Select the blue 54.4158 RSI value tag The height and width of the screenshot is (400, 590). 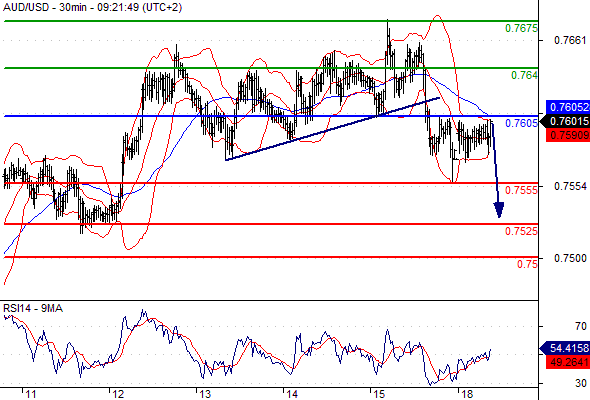click(x=566, y=348)
